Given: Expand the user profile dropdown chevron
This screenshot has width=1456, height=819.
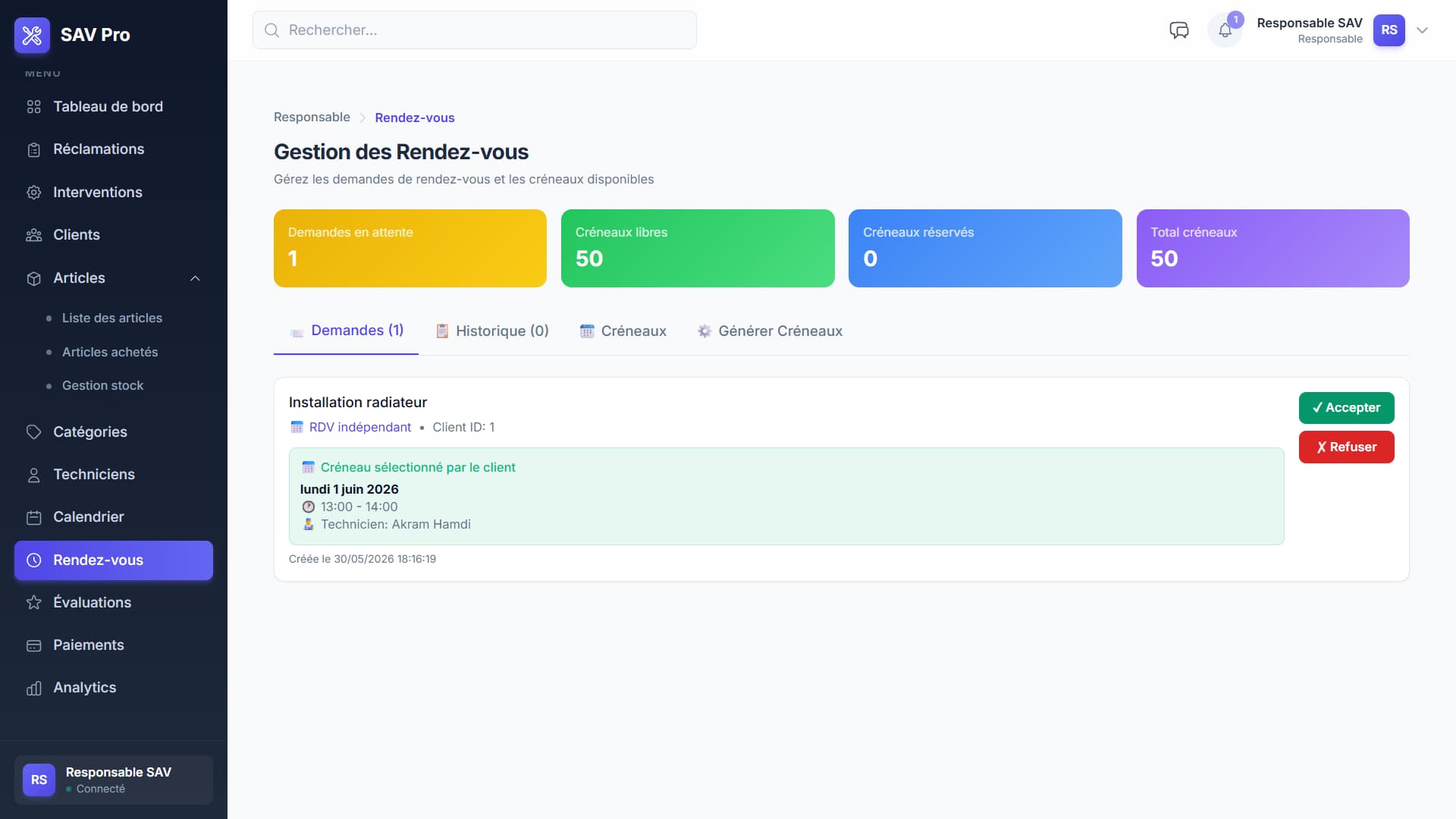Looking at the screenshot, I should click(x=1423, y=30).
